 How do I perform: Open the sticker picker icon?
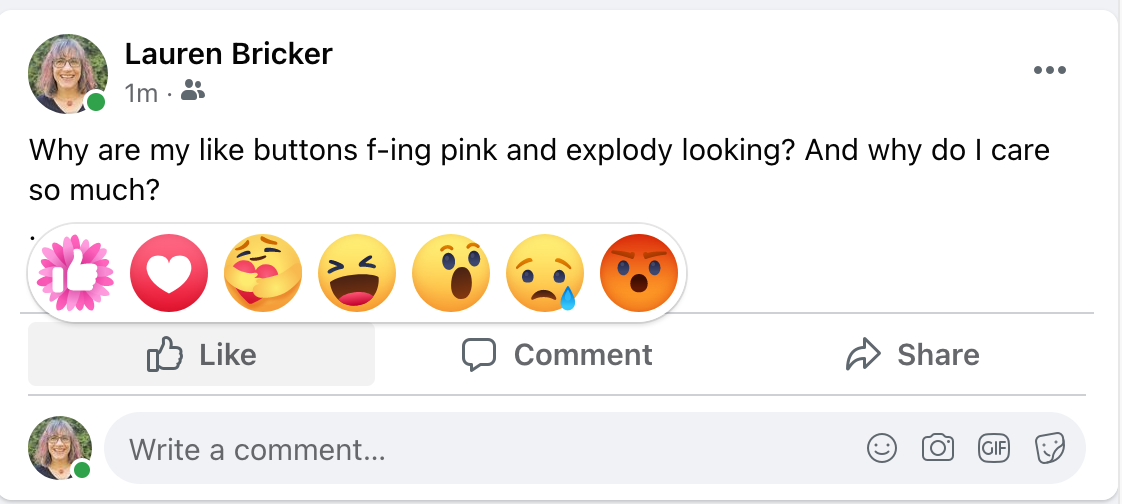[1049, 449]
